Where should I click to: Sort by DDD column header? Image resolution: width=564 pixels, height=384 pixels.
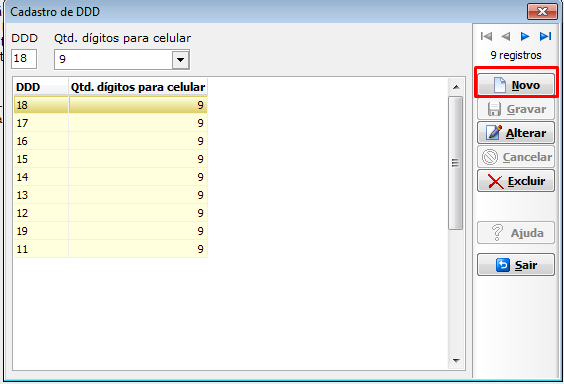click(x=41, y=87)
